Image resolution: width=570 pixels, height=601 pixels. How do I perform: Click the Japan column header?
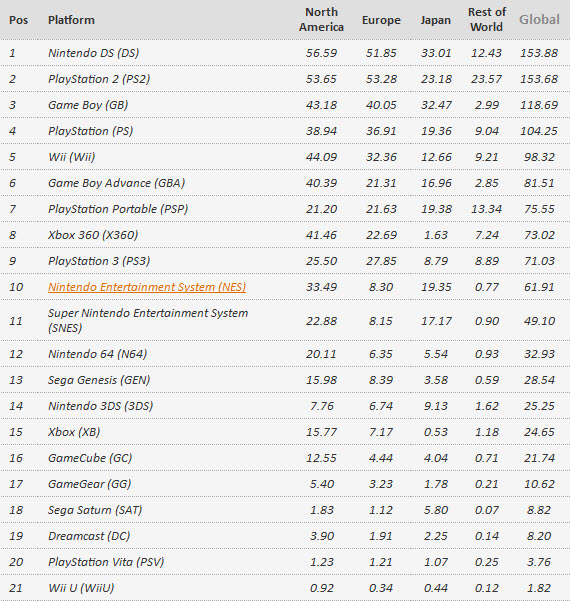tap(435, 20)
